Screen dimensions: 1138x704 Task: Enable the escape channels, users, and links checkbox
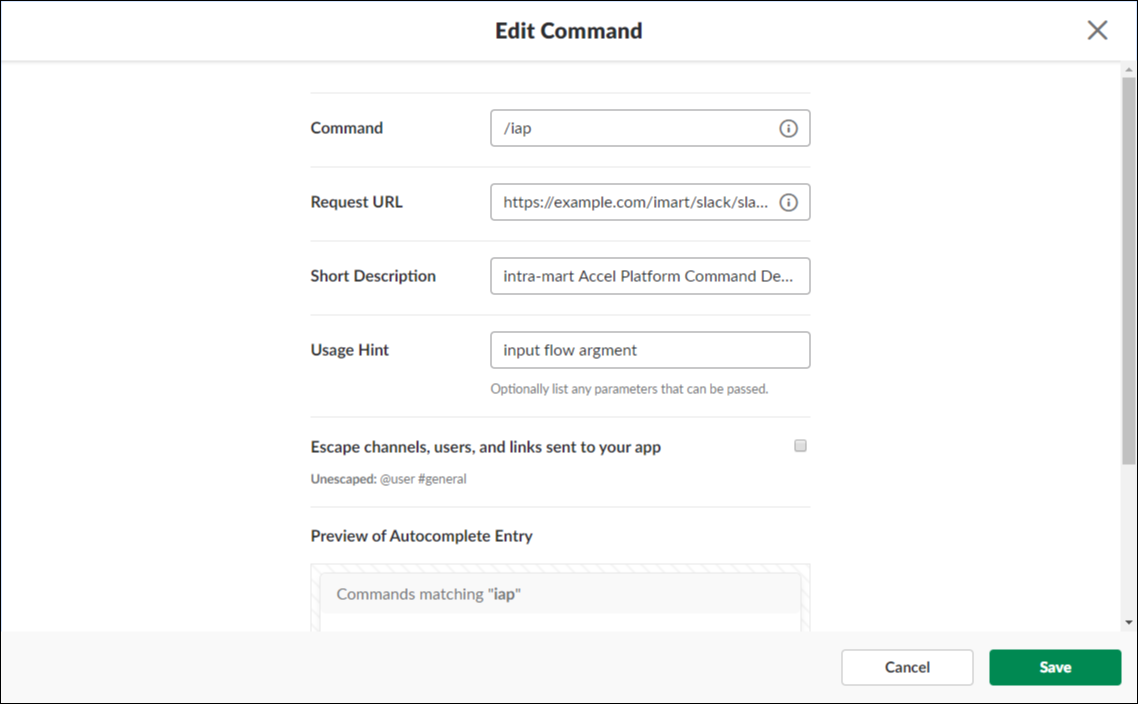[800, 446]
